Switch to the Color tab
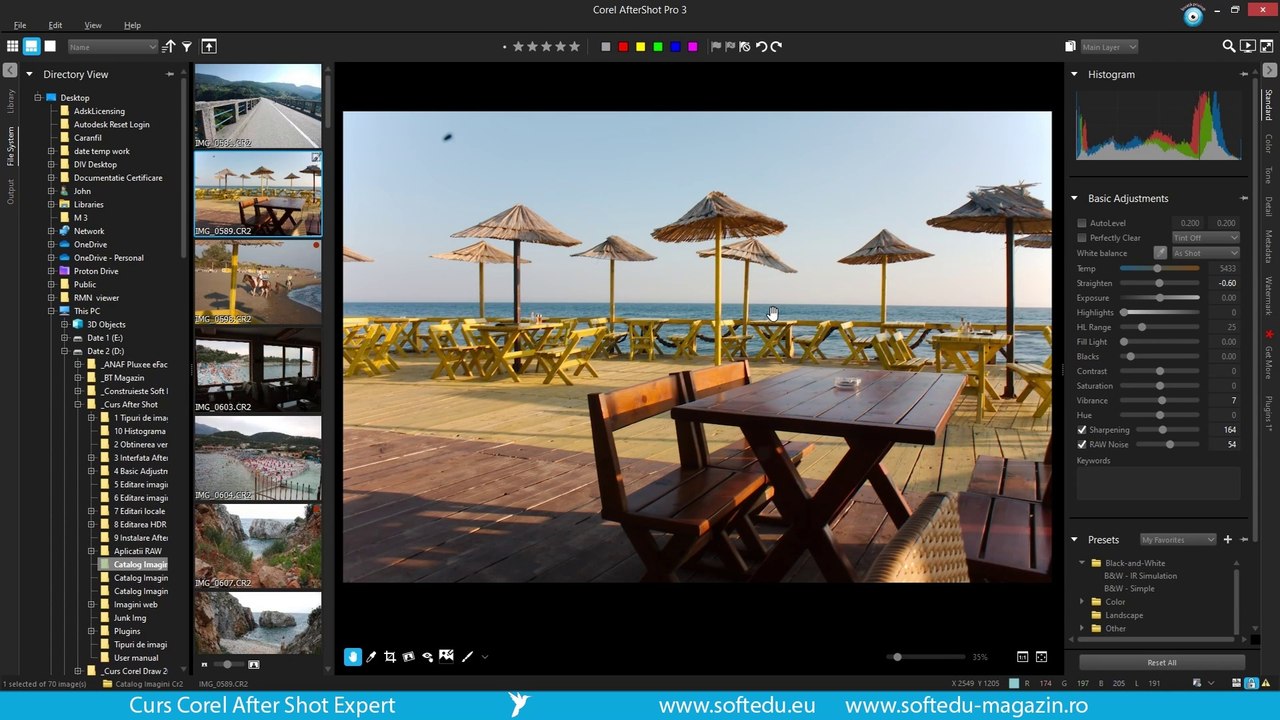Screen dimensions: 1280x720 coord(1269,144)
